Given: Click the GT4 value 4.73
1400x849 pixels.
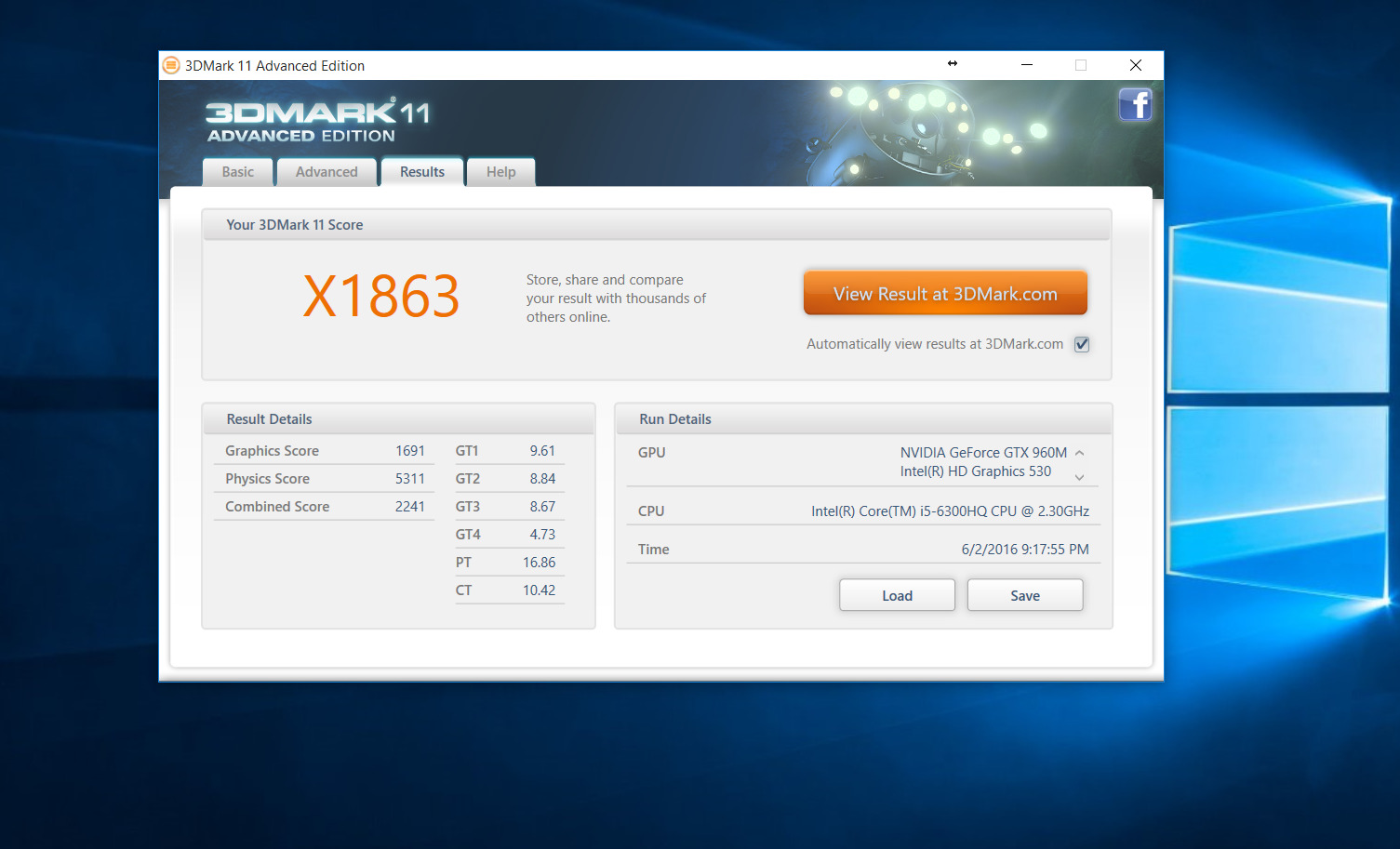Looking at the screenshot, I should [542, 535].
